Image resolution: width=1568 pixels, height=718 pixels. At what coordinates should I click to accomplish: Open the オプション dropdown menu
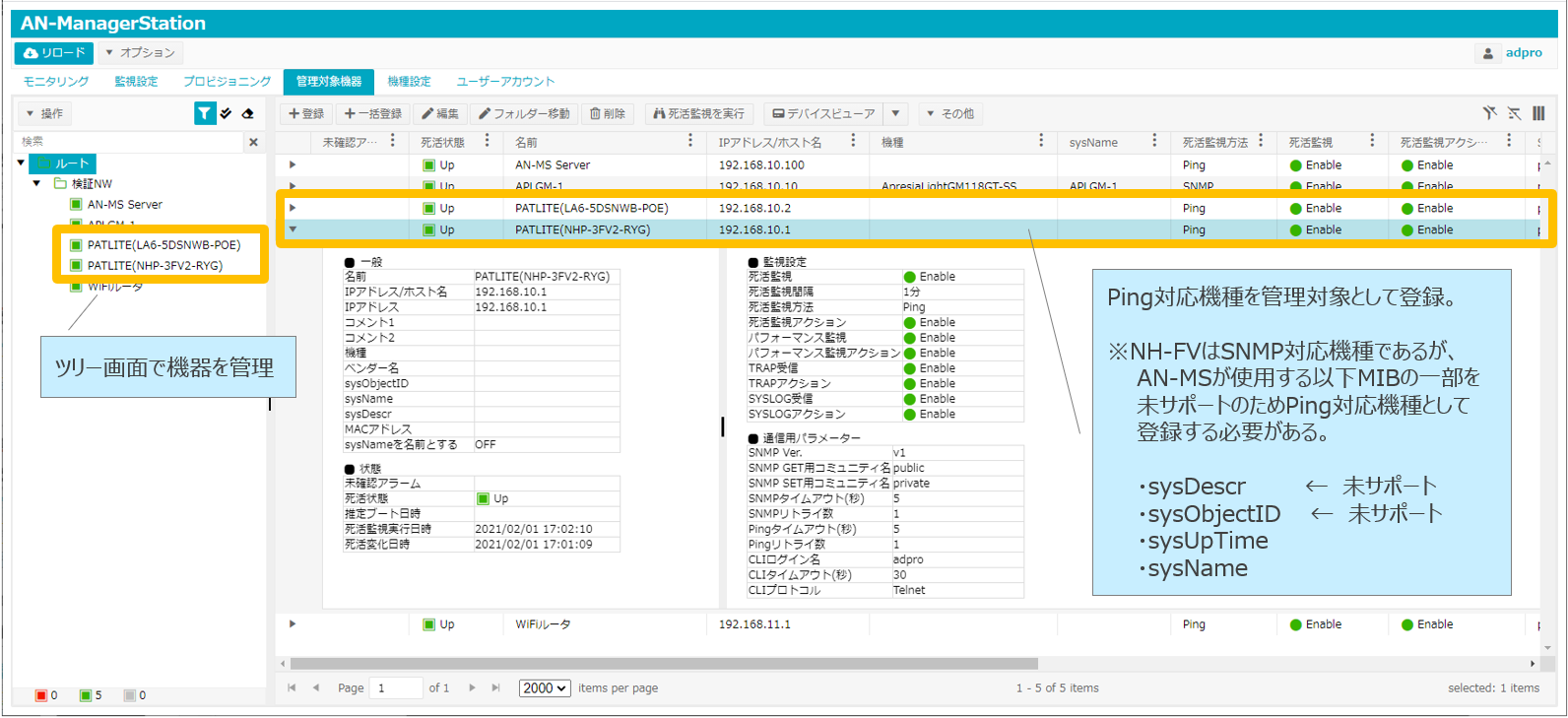coord(141,53)
